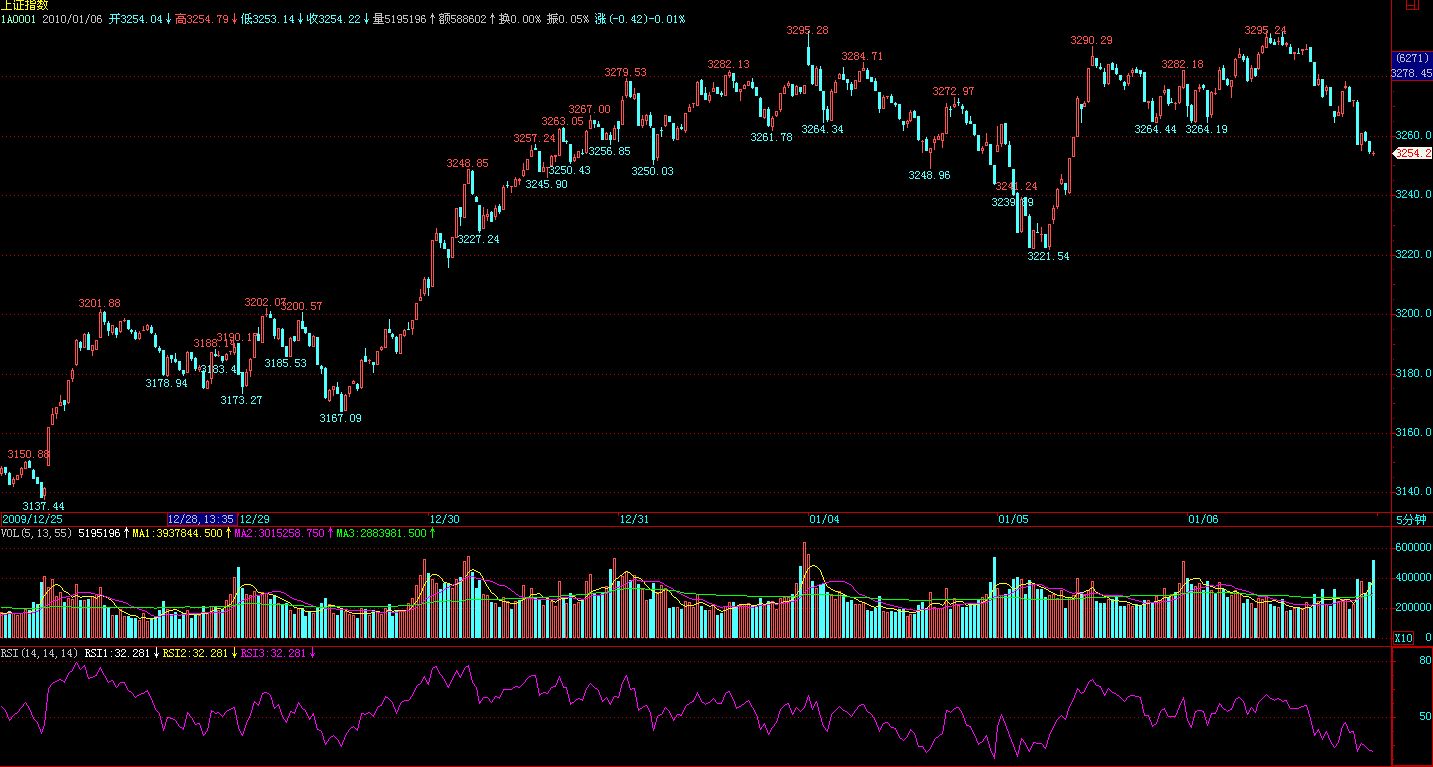Image resolution: width=1433 pixels, height=767 pixels.
Task: Click the 3201.88 high price label
Action: pos(99,303)
